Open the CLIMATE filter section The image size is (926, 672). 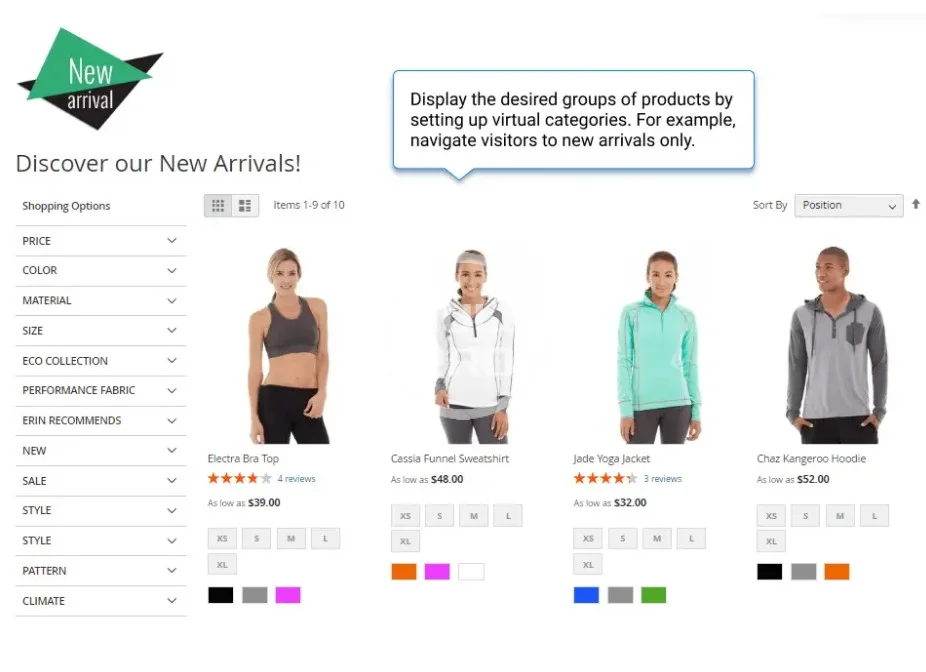click(101, 601)
